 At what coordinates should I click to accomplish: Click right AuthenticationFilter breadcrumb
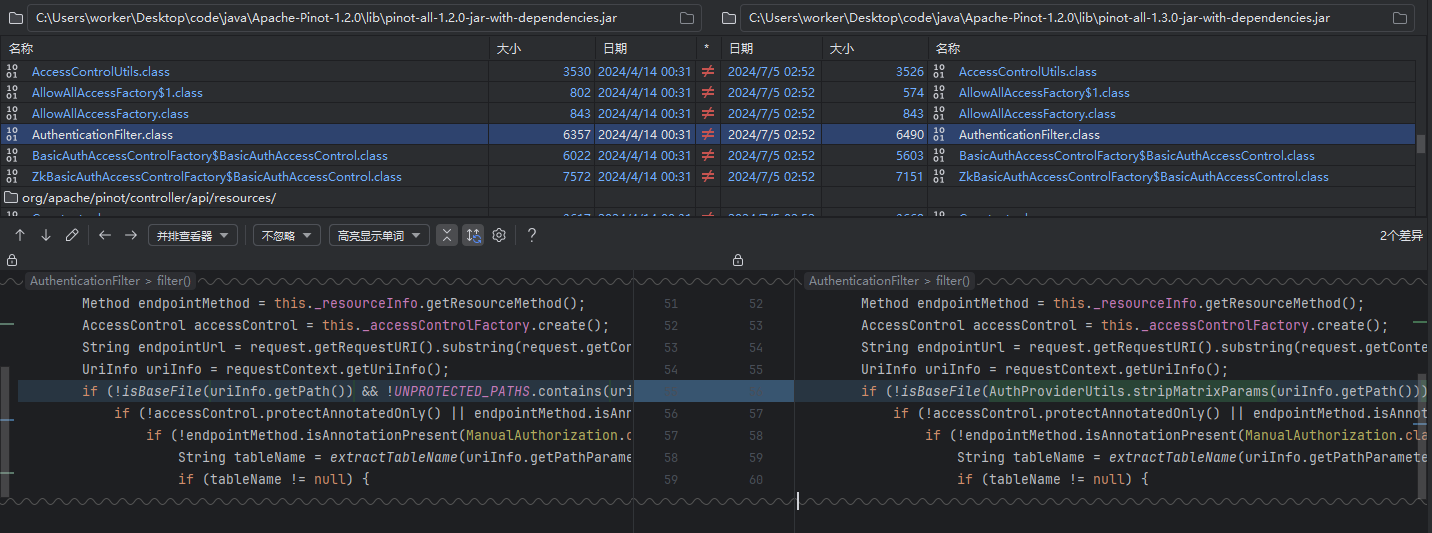tap(864, 281)
